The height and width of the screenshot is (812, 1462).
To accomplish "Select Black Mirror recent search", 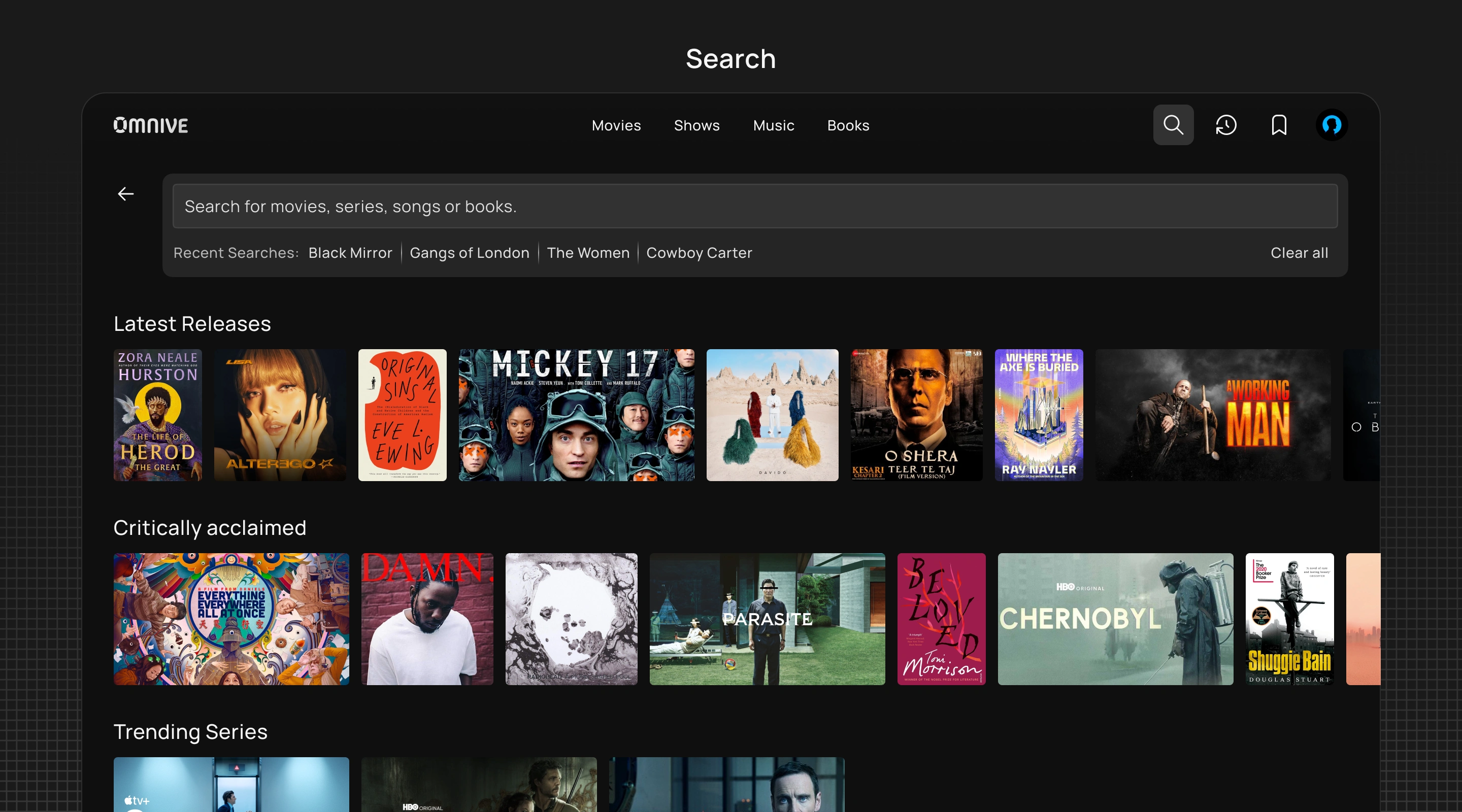I will [x=350, y=253].
